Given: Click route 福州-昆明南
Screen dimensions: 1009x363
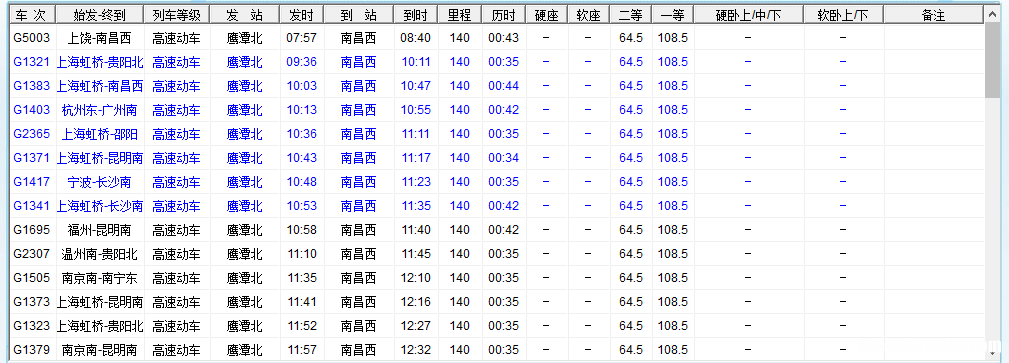Looking at the screenshot, I should tap(100, 230).
